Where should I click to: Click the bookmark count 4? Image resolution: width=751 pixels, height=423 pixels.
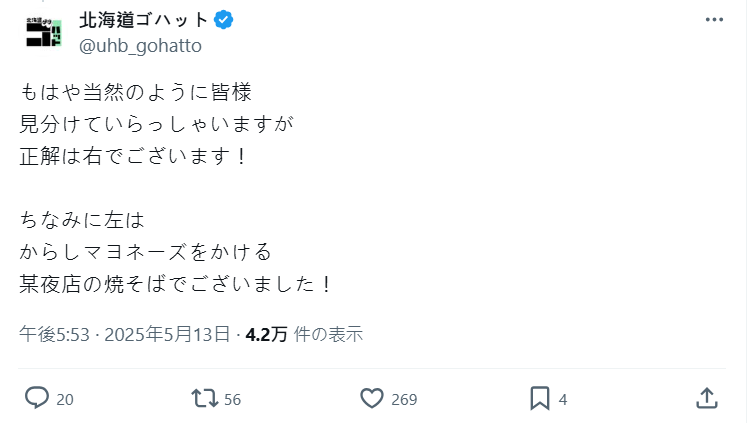click(x=563, y=399)
